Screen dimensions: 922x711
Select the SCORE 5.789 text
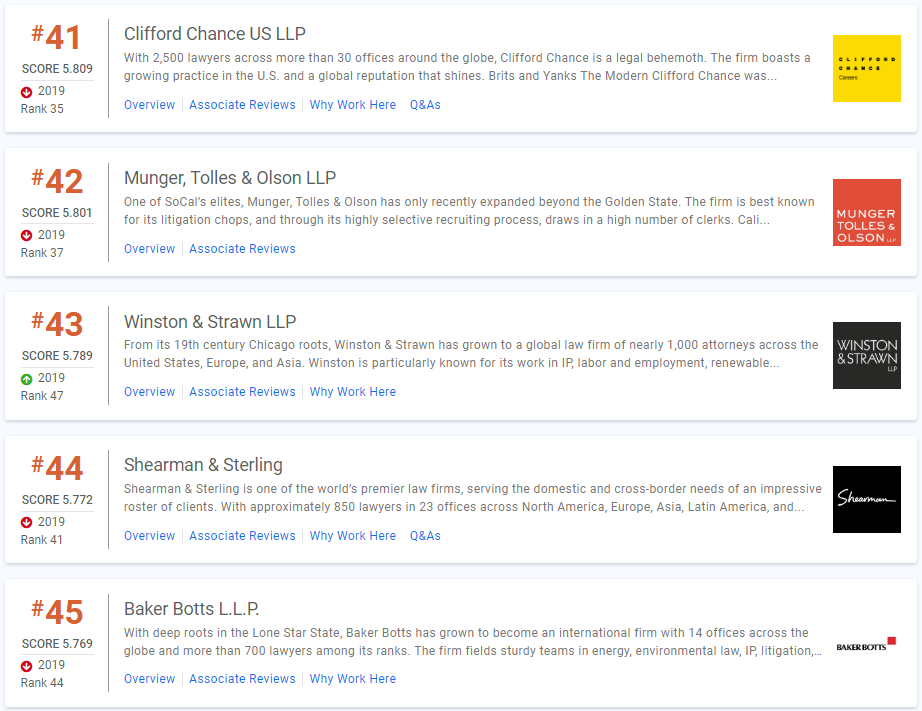(57, 356)
